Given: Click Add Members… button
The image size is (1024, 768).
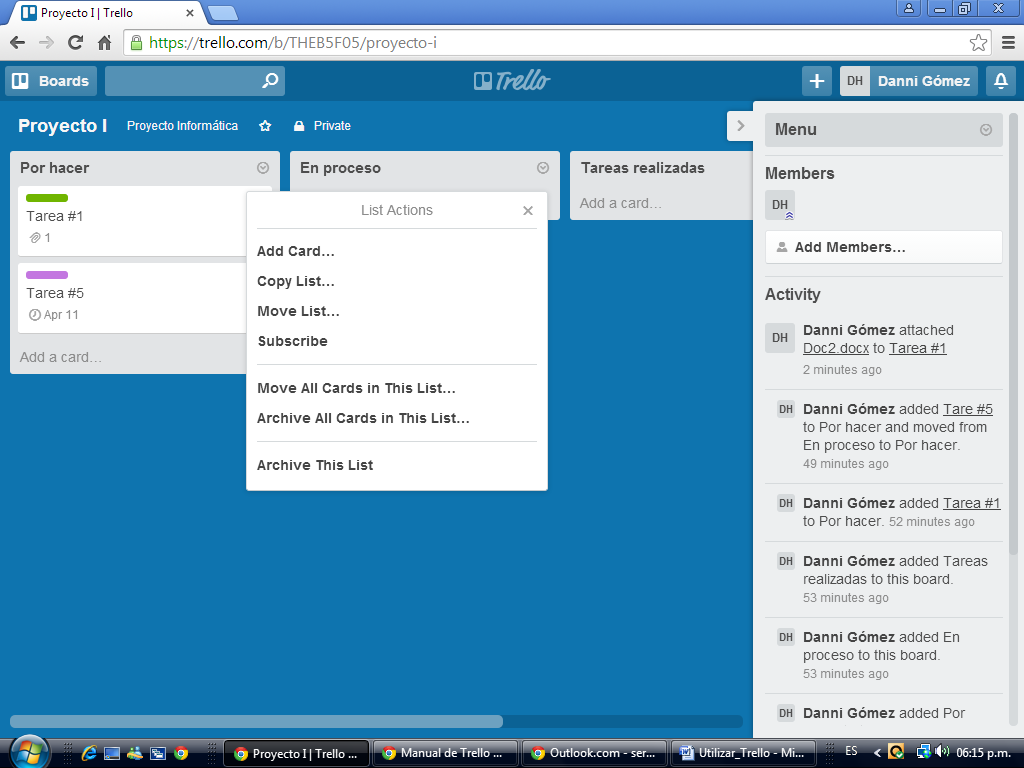Looking at the screenshot, I should click(884, 248).
